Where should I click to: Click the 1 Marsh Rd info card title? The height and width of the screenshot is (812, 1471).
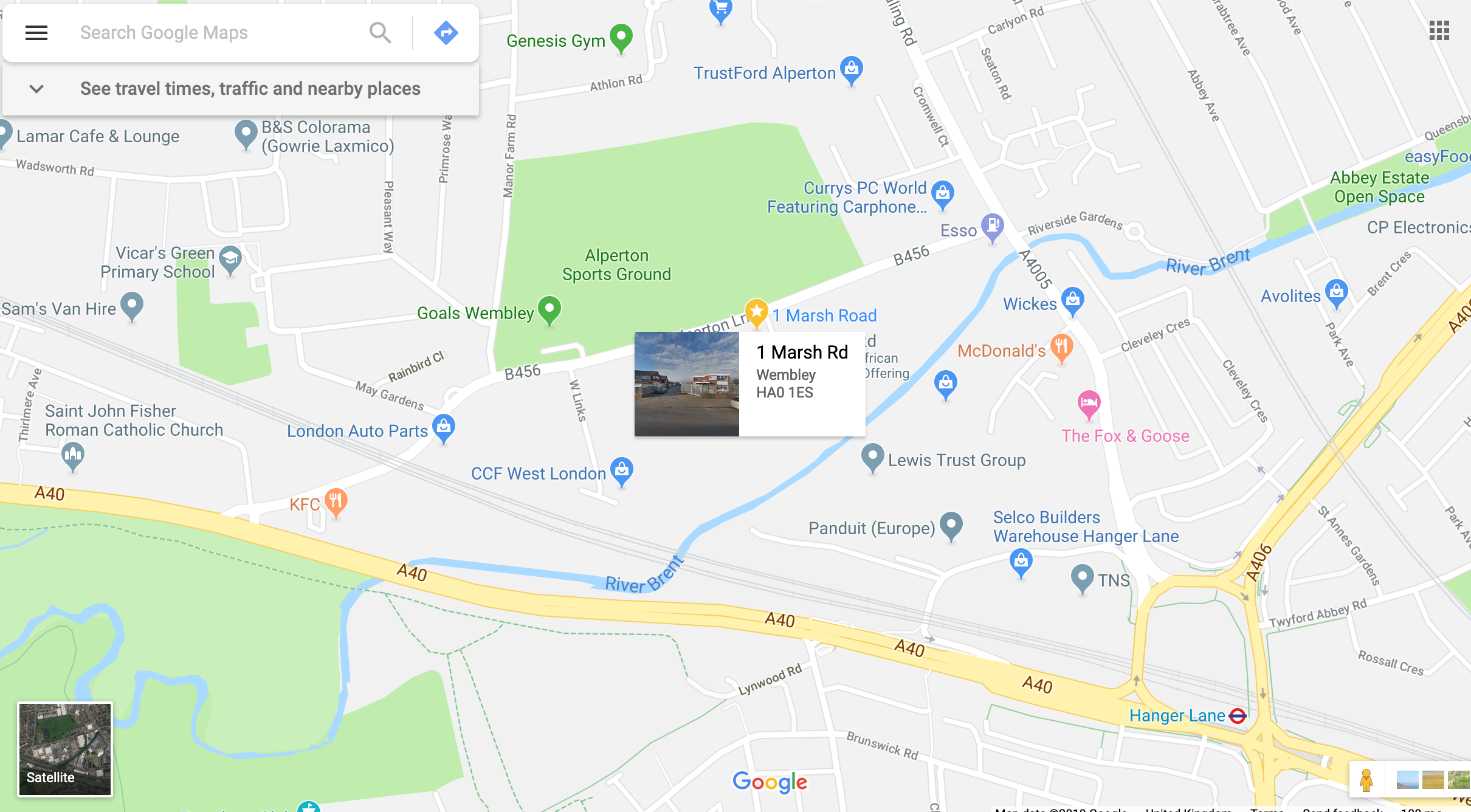coord(802,353)
